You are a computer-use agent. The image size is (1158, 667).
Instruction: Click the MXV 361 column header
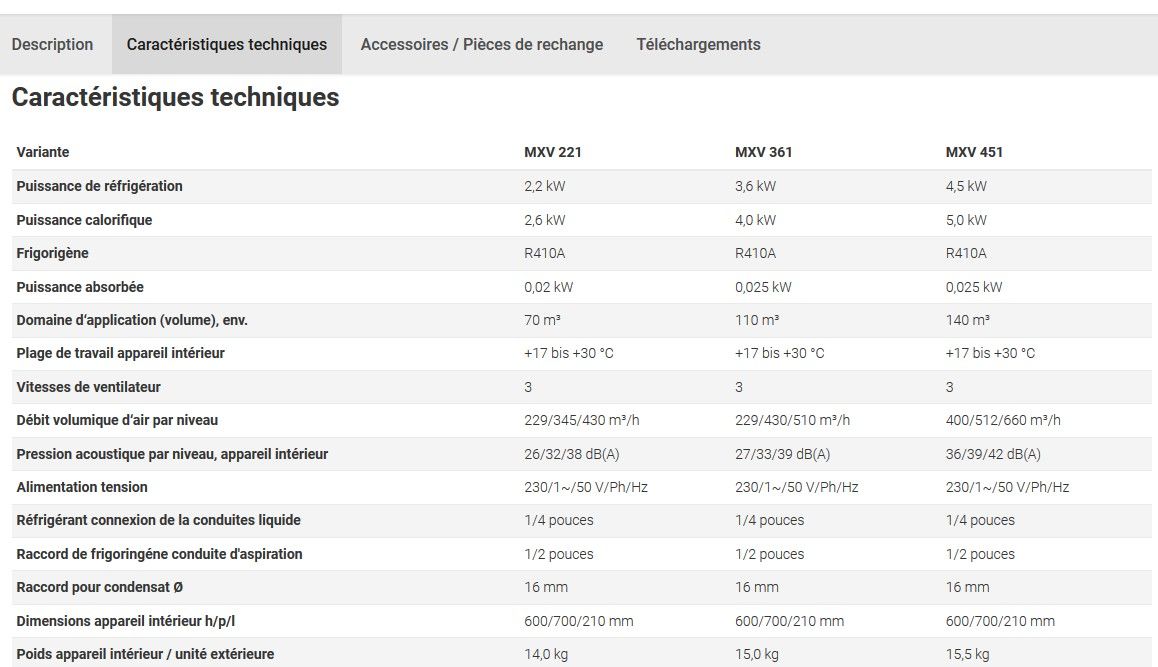point(764,153)
